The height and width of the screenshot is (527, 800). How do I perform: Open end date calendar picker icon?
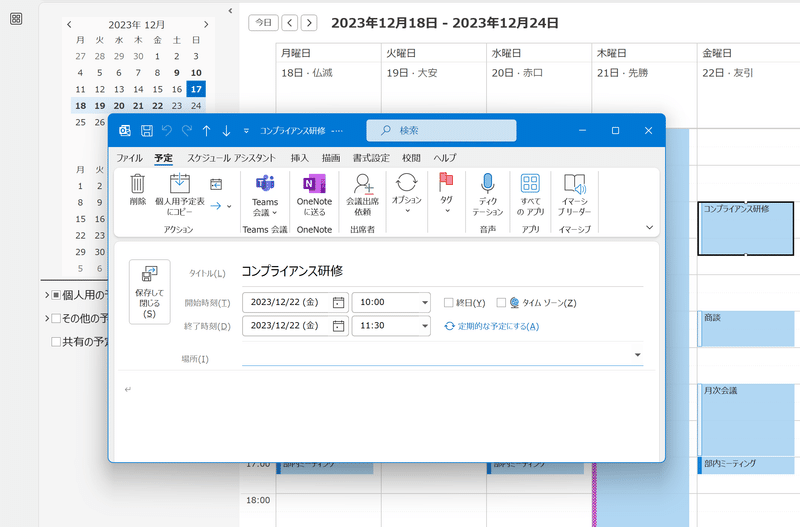tap(338, 326)
